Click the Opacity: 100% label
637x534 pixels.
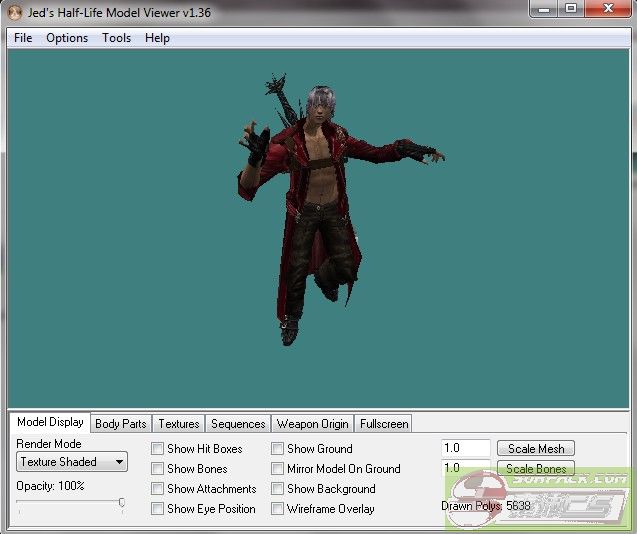[50, 486]
